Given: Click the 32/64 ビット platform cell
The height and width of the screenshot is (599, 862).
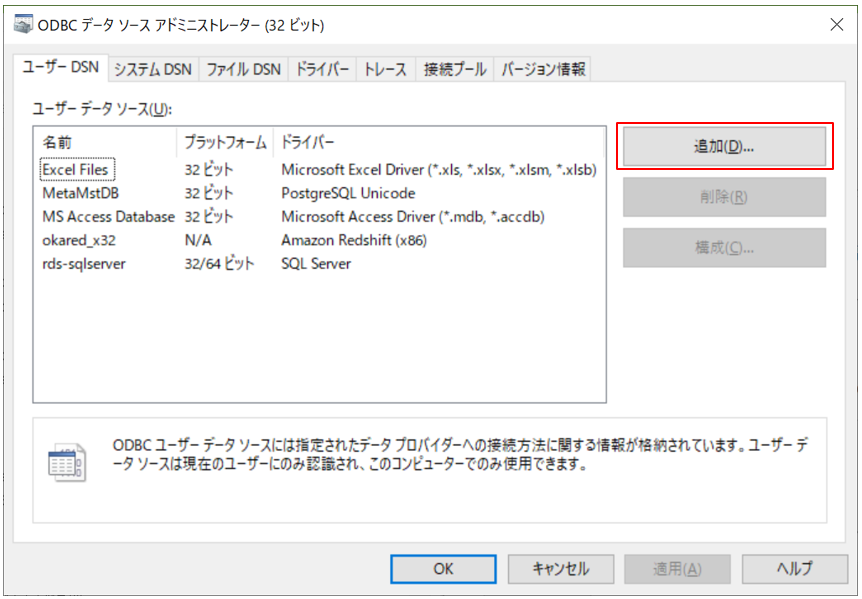Looking at the screenshot, I should [x=219, y=264].
